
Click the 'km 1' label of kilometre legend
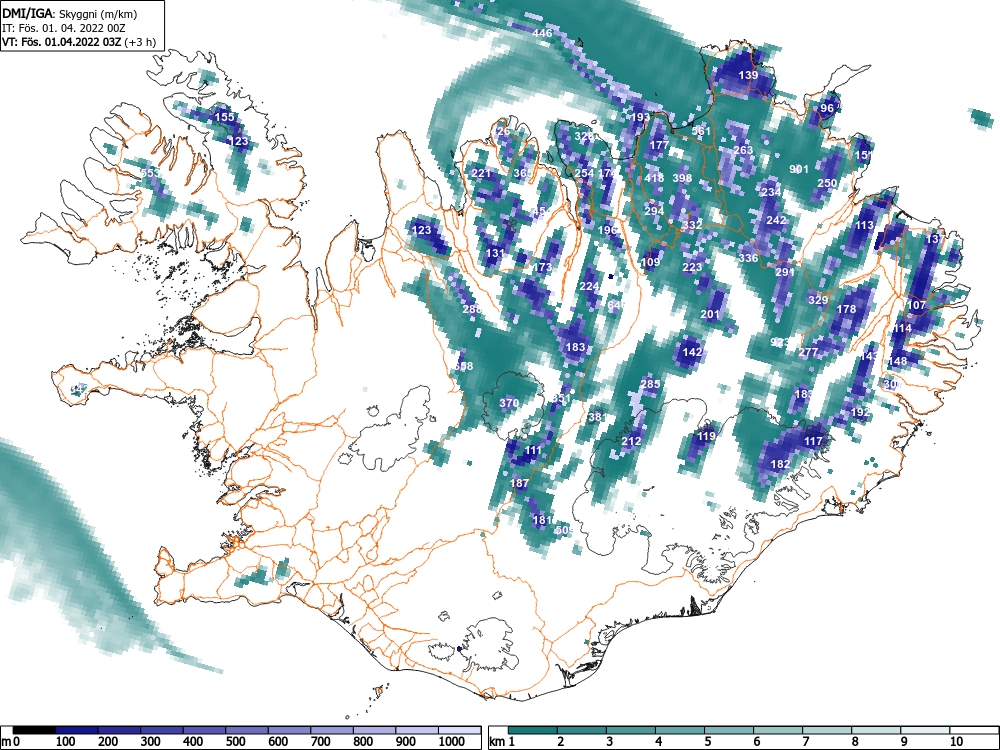(x=502, y=742)
